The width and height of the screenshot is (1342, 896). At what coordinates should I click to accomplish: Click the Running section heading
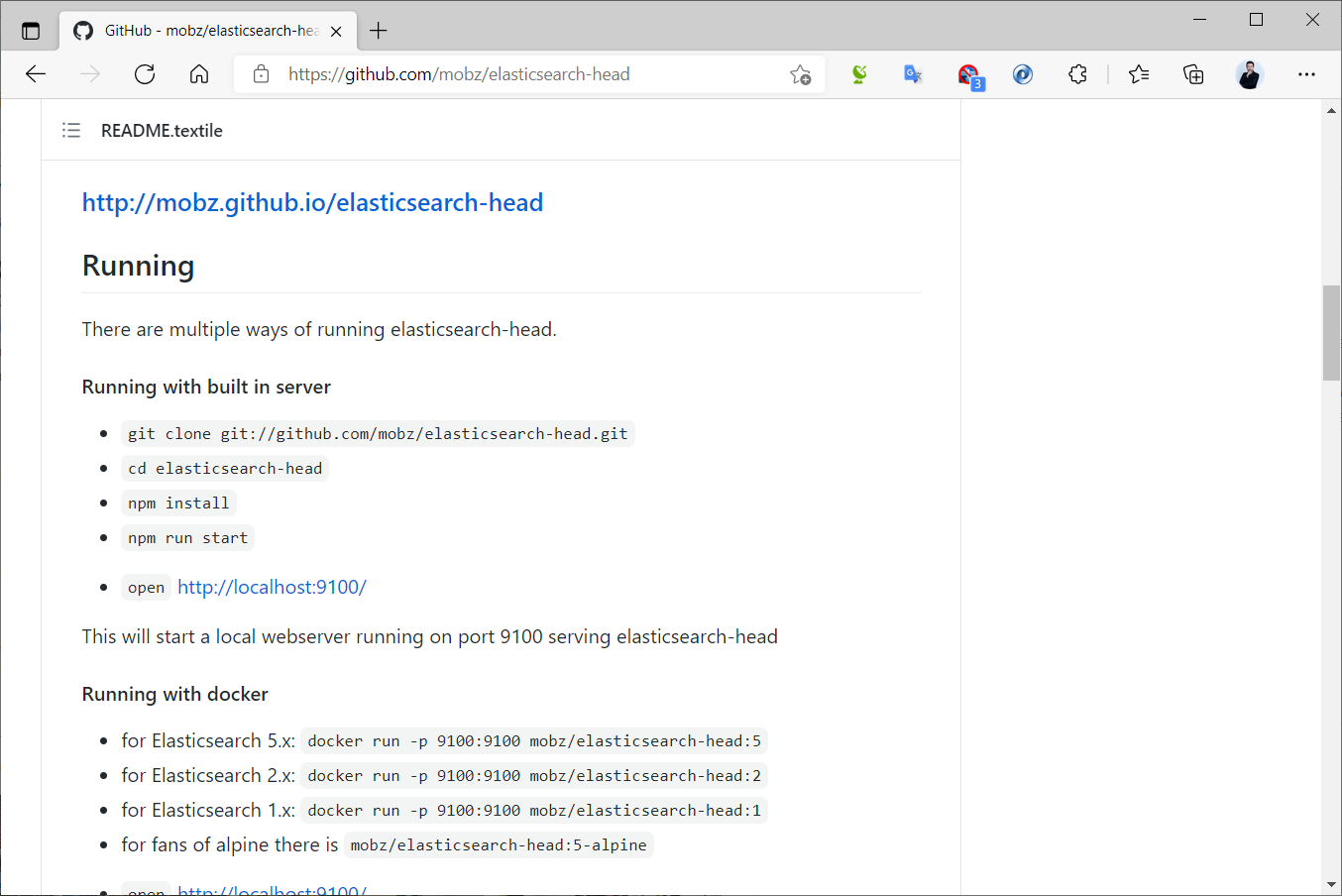(138, 266)
